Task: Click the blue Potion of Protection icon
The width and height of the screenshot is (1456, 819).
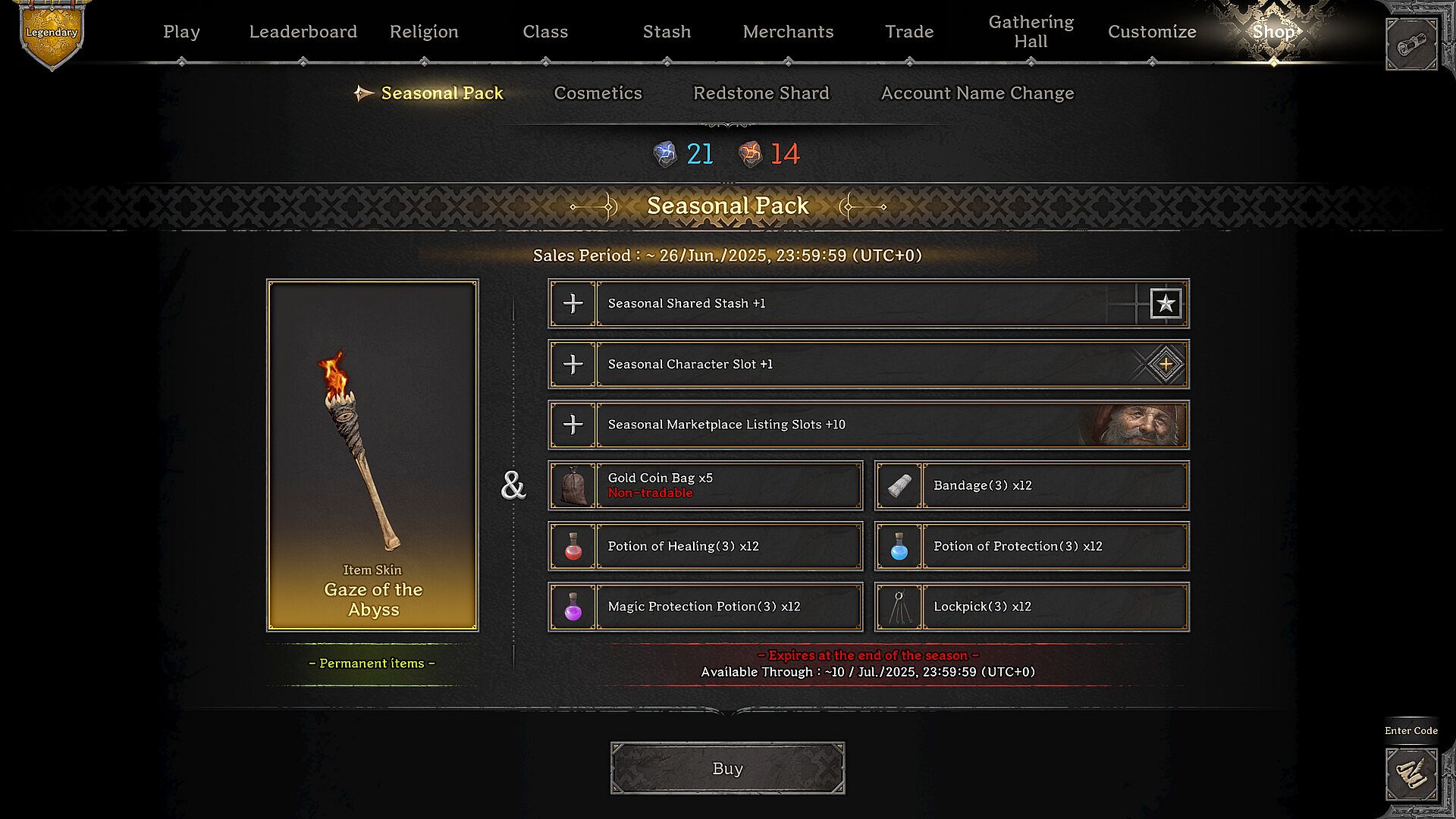Action: pyautogui.click(x=899, y=546)
